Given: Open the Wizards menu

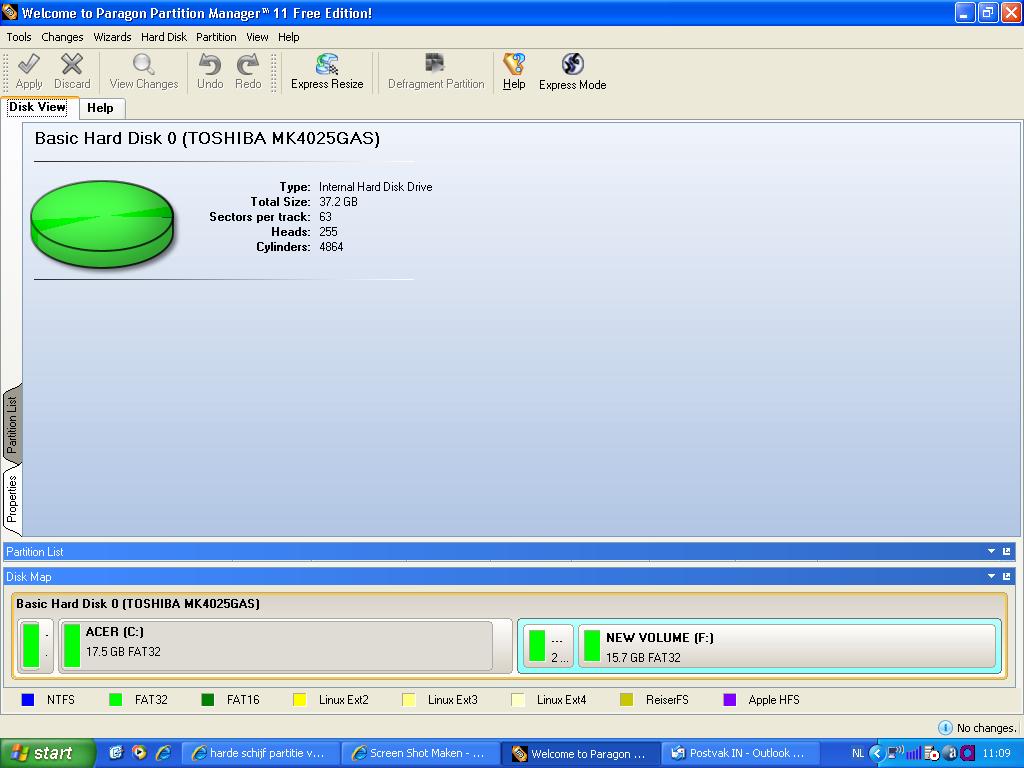Looking at the screenshot, I should 112,37.
